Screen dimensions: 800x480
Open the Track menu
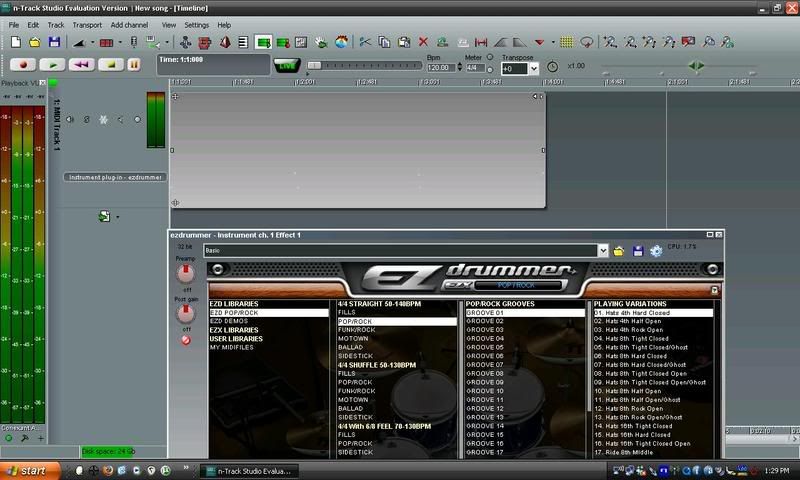point(56,25)
